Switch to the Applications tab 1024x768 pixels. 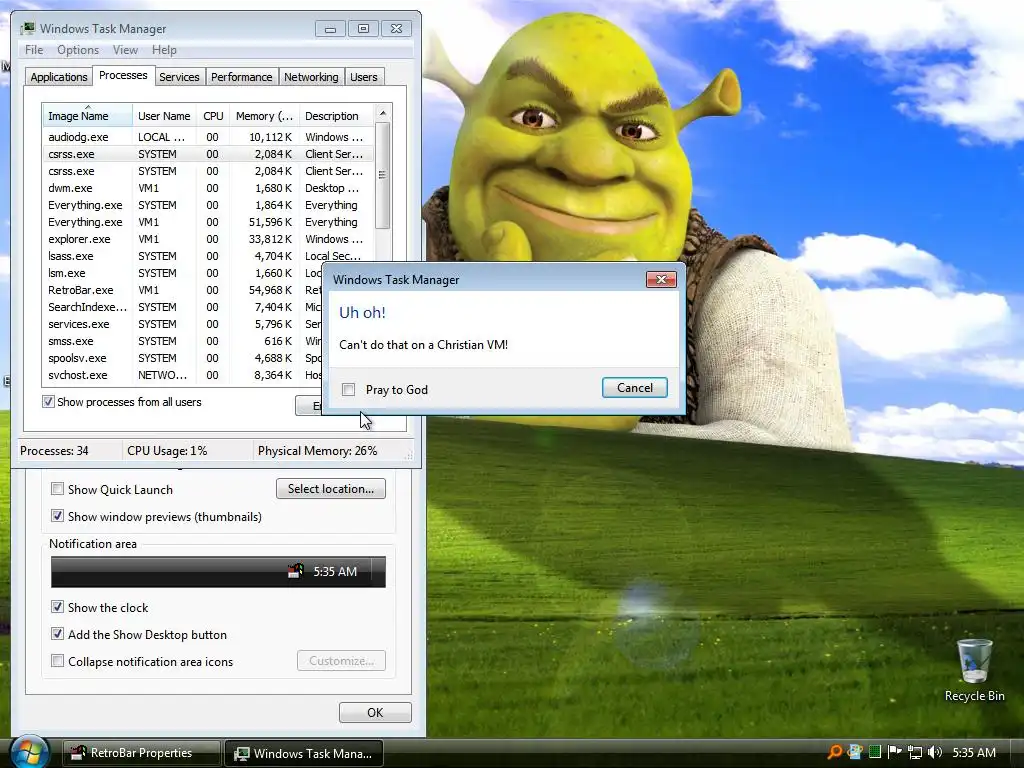point(58,77)
